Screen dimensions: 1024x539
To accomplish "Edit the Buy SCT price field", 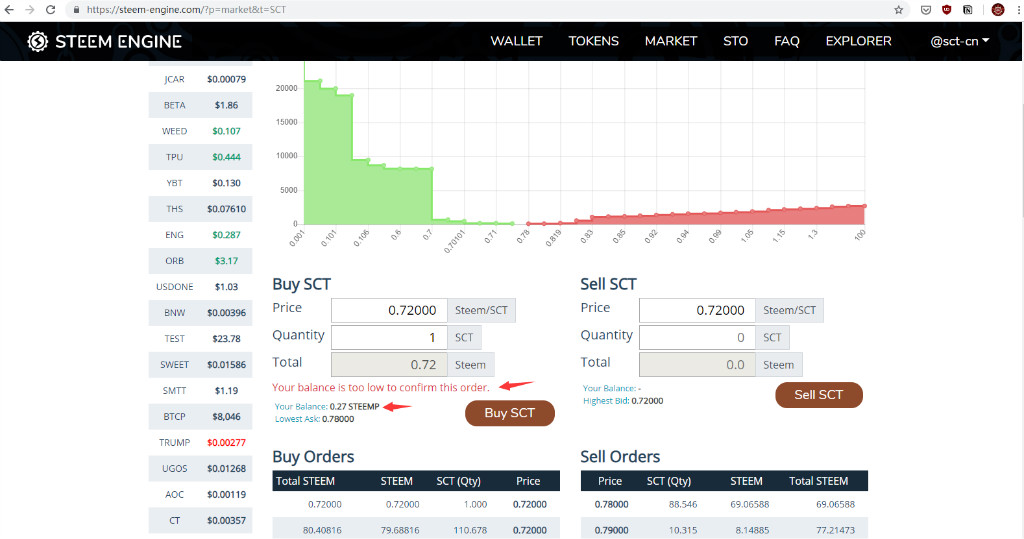I will [x=389, y=310].
